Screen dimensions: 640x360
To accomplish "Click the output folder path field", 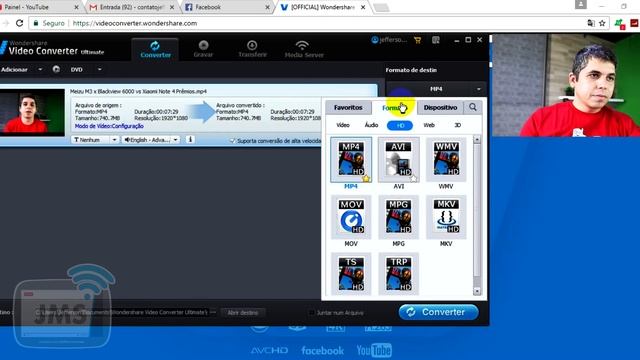I will (x=121, y=313).
